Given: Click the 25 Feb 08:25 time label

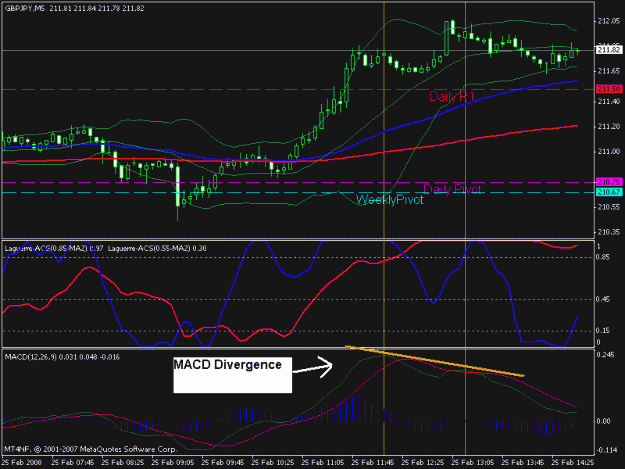Looking at the screenshot, I should 123,463.
